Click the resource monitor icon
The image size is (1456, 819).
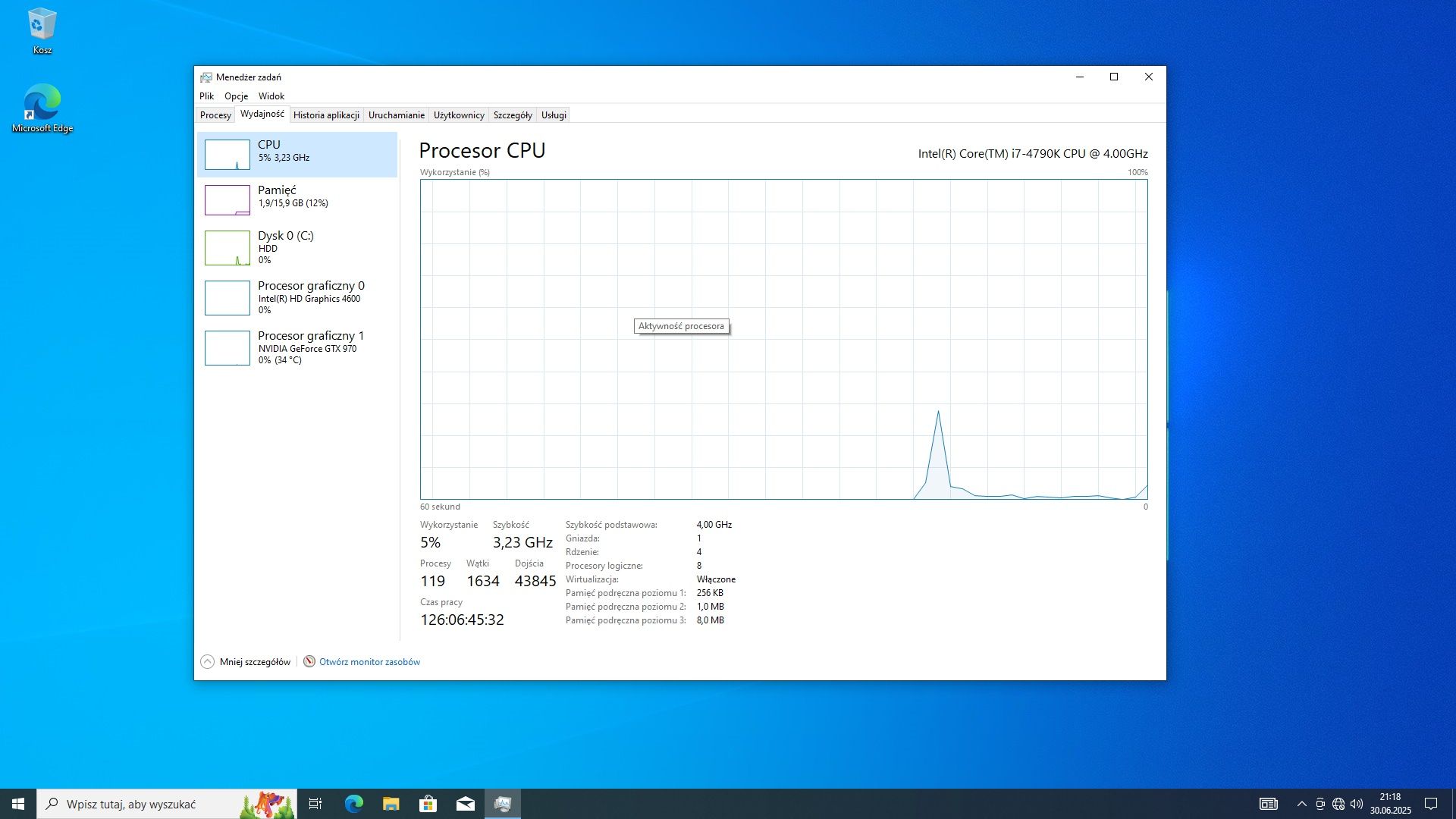(x=309, y=662)
